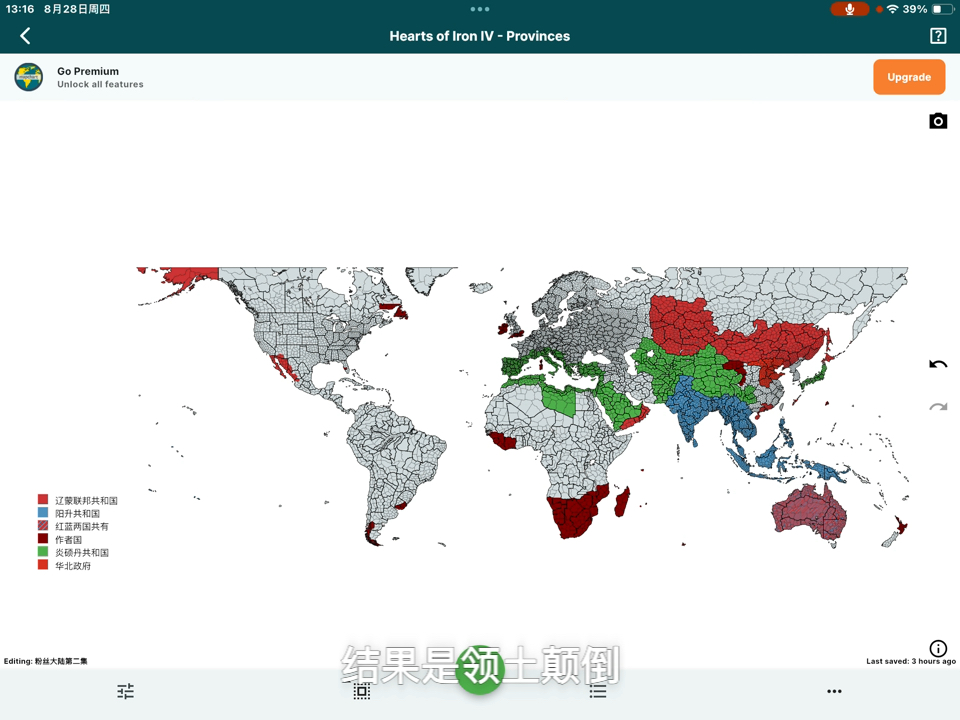Screen dimensions: 960x720
Task: Click the Hearts of Iron IV - Provinces title
Action: point(479,36)
